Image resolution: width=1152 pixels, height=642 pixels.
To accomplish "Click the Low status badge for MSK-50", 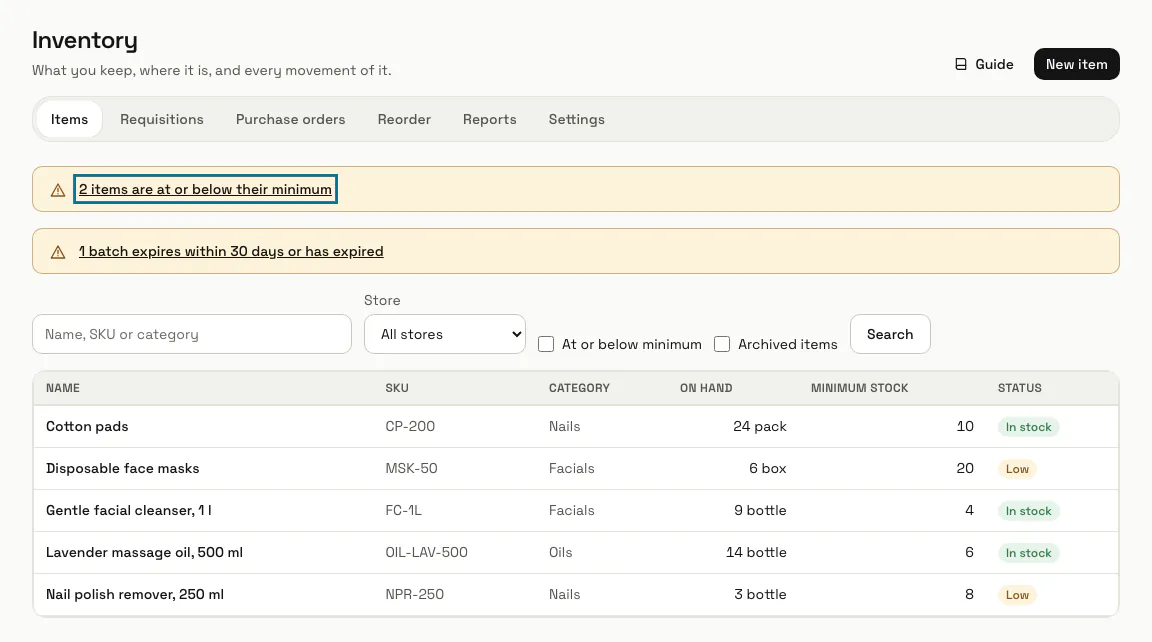I will pyautogui.click(x=1017, y=469).
